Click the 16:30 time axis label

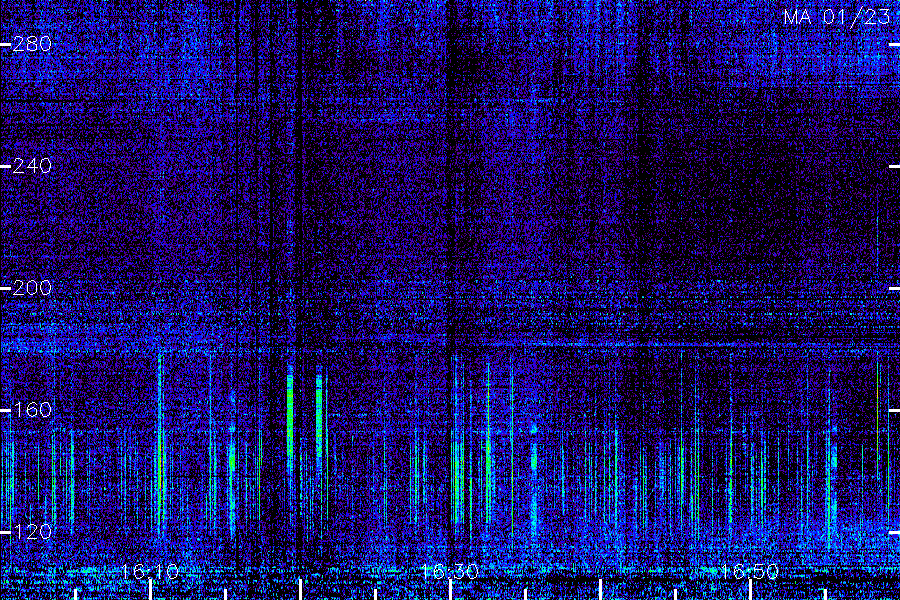tap(449, 572)
